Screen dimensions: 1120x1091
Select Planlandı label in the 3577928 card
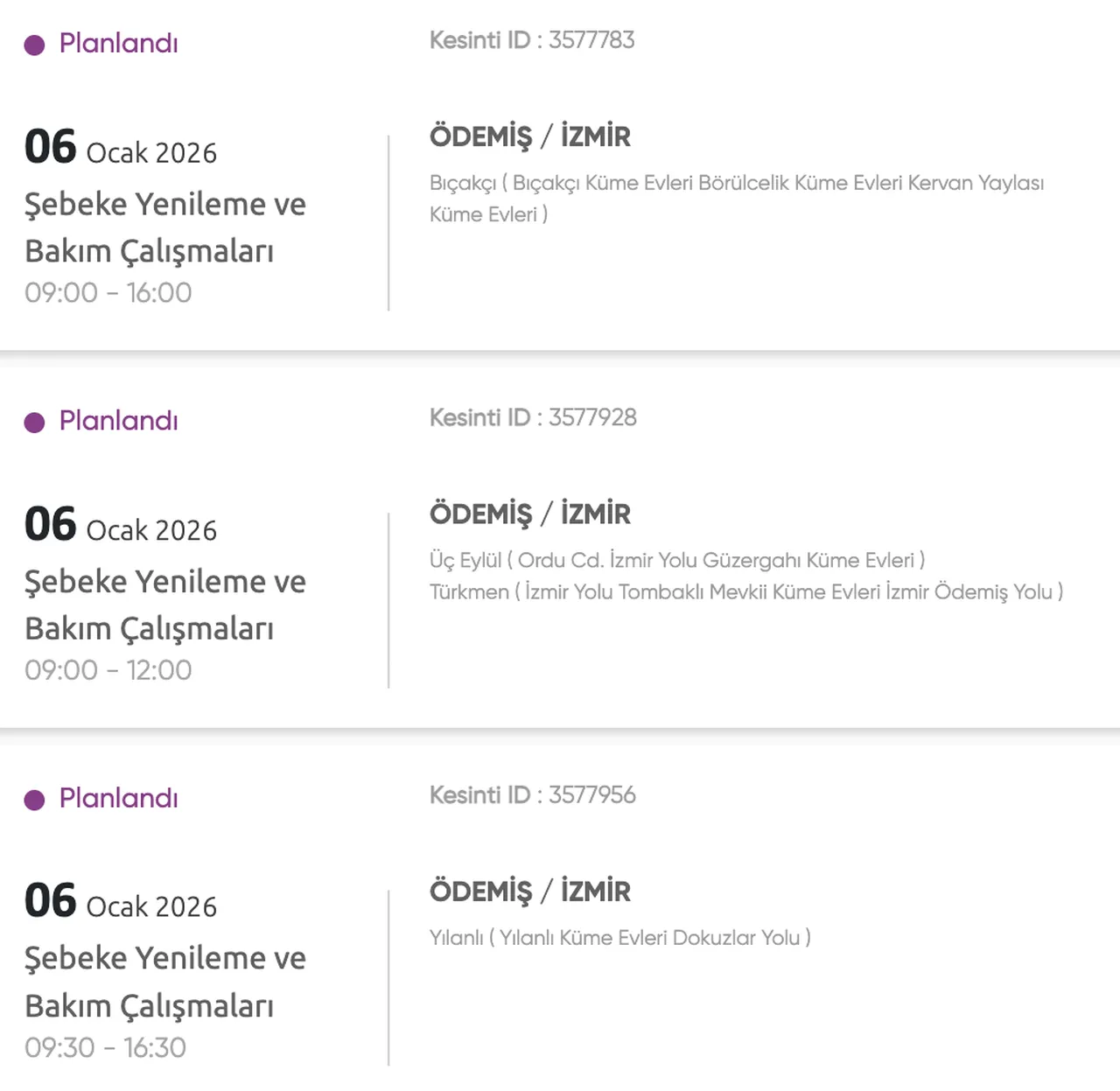(x=118, y=421)
